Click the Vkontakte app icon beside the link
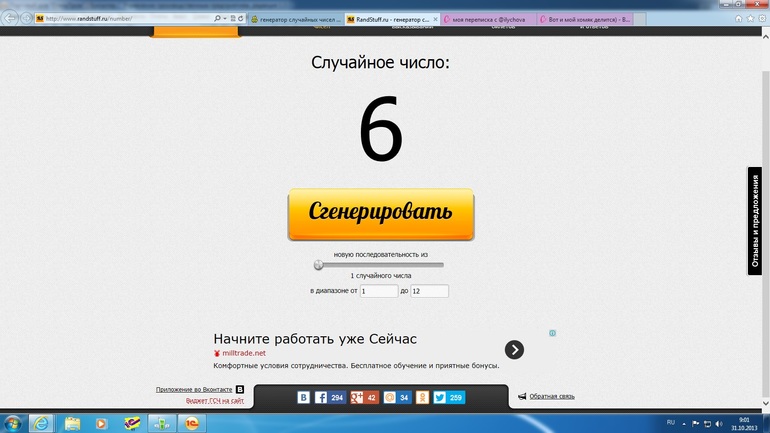Screen dimensions: 770x433 tap(240, 389)
